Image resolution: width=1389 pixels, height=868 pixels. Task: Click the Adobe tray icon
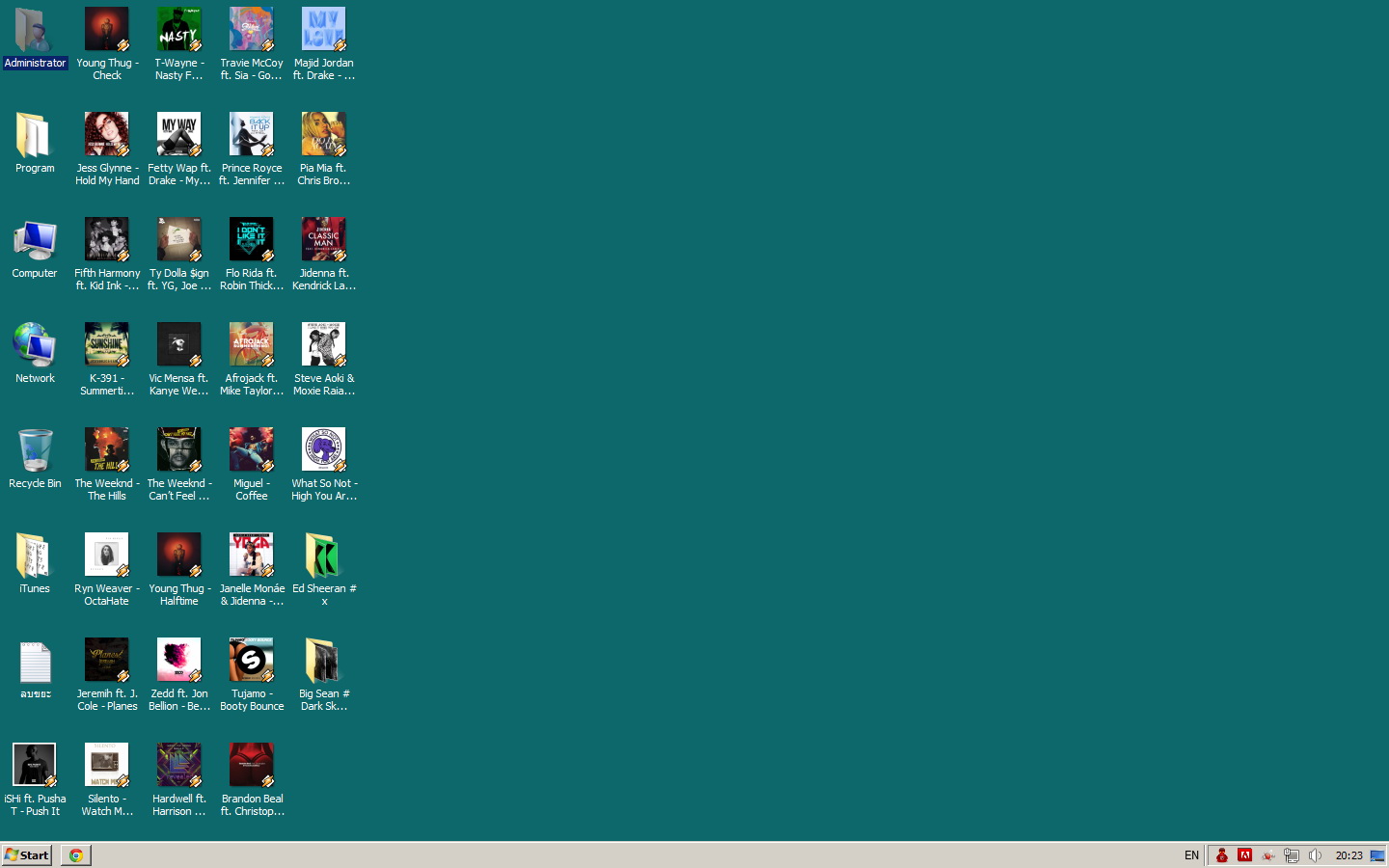point(1245,855)
